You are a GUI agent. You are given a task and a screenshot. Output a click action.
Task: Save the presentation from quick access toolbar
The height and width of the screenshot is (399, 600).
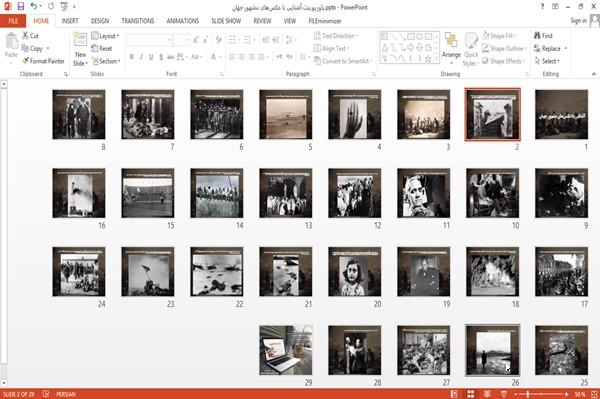20,6
